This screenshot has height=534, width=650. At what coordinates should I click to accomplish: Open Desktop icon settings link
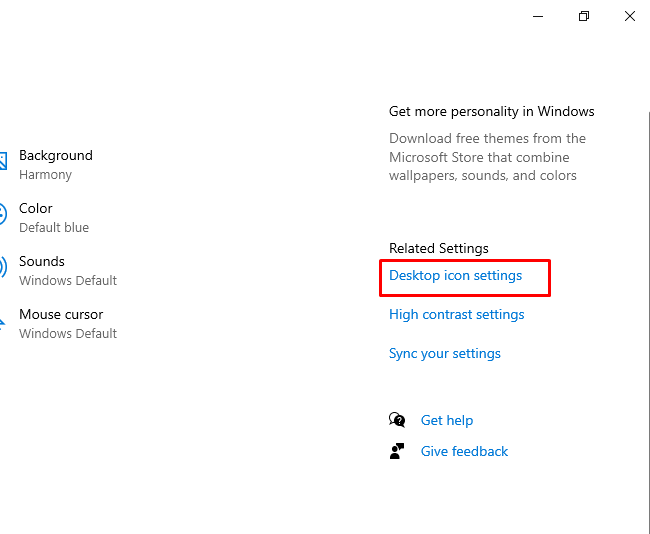coord(455,276)
